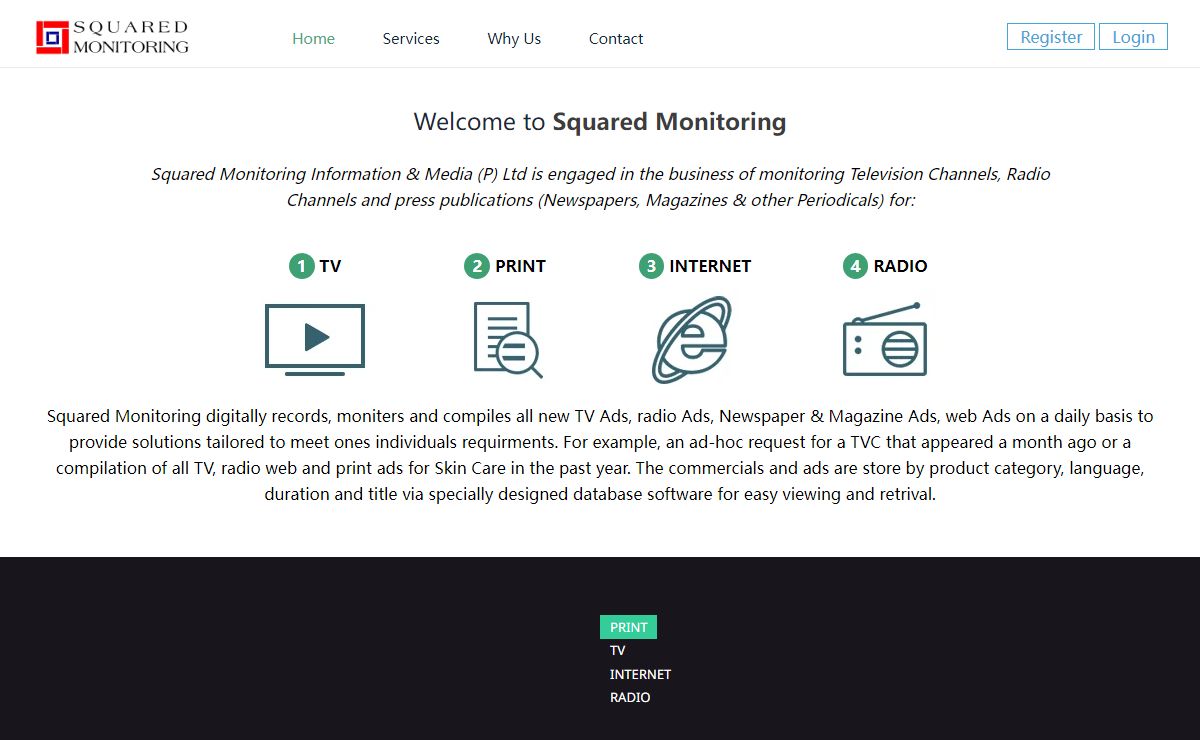1200x740 pixels.
Task: Select the Internet Explorer globe icon
Action: coord(690,340)
